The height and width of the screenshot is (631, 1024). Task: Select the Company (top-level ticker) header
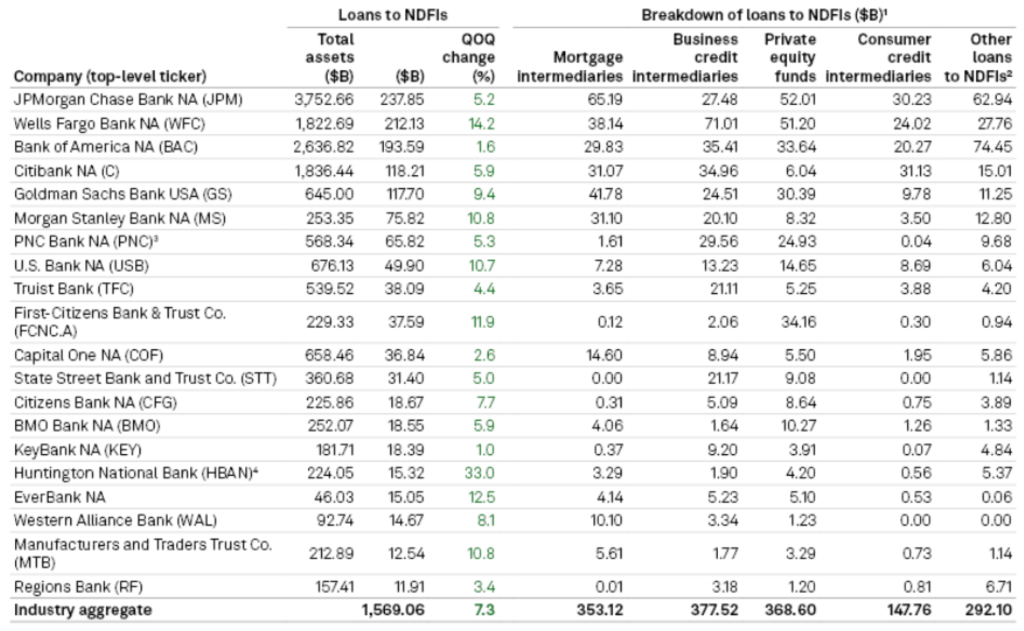coord(109,76)
